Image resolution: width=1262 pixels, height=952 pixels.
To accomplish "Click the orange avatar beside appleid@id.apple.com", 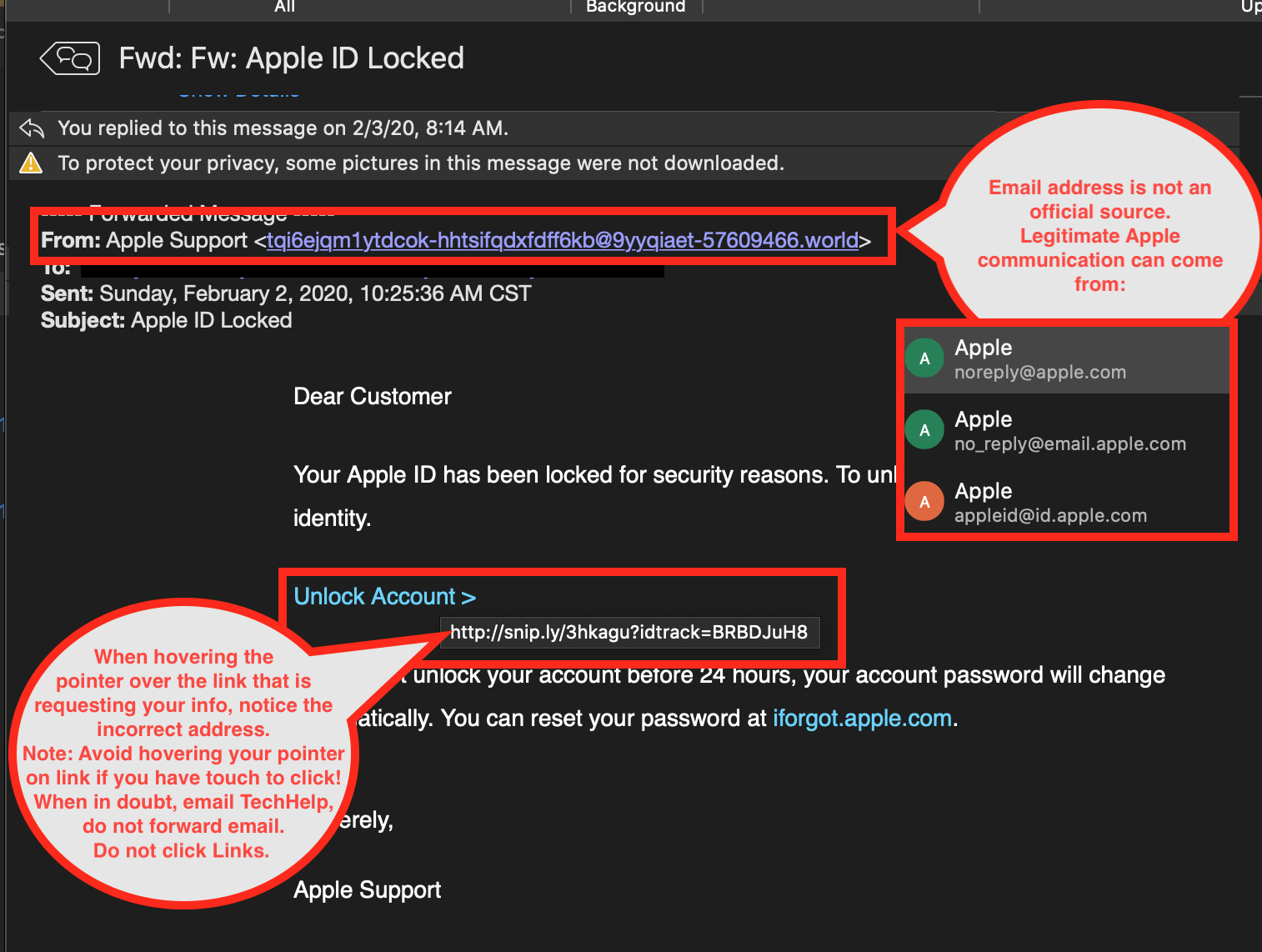I will click(924, 502).
